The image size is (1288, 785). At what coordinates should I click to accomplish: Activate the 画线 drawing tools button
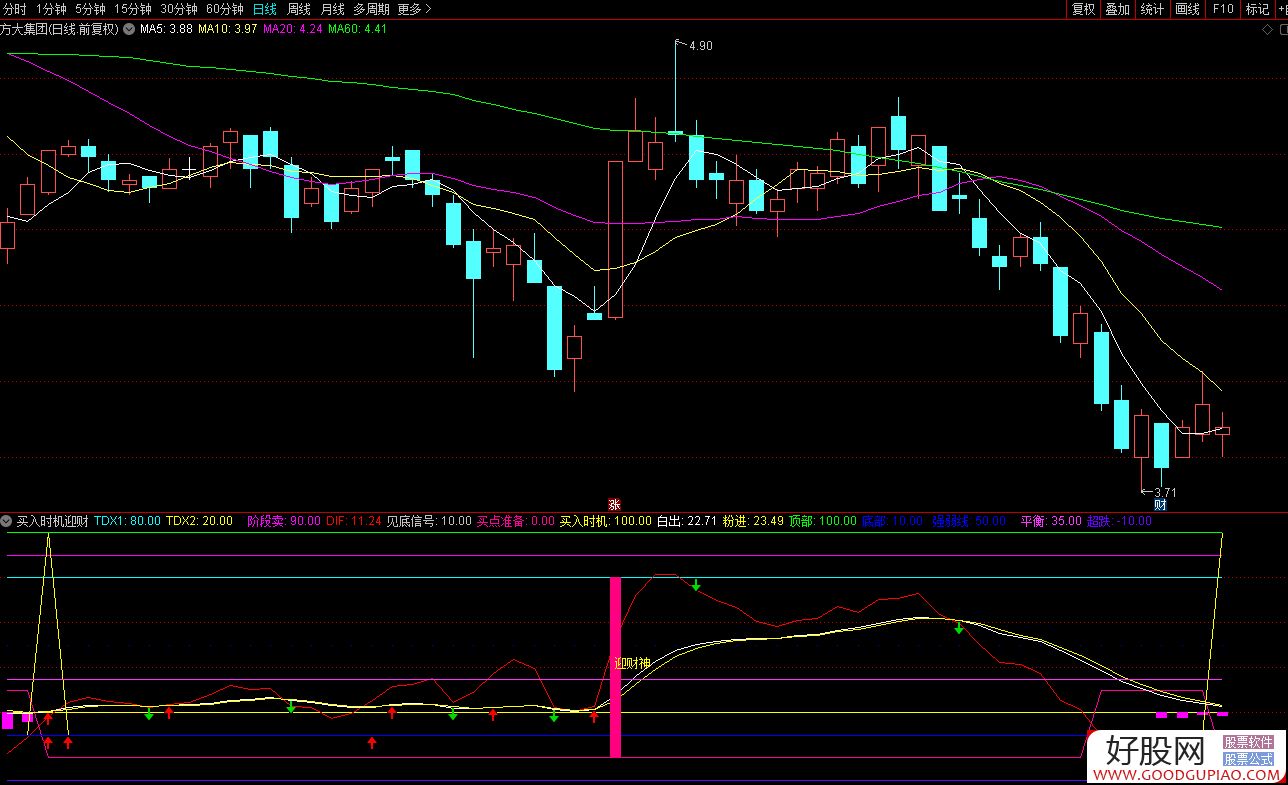tap(1187, 9)
